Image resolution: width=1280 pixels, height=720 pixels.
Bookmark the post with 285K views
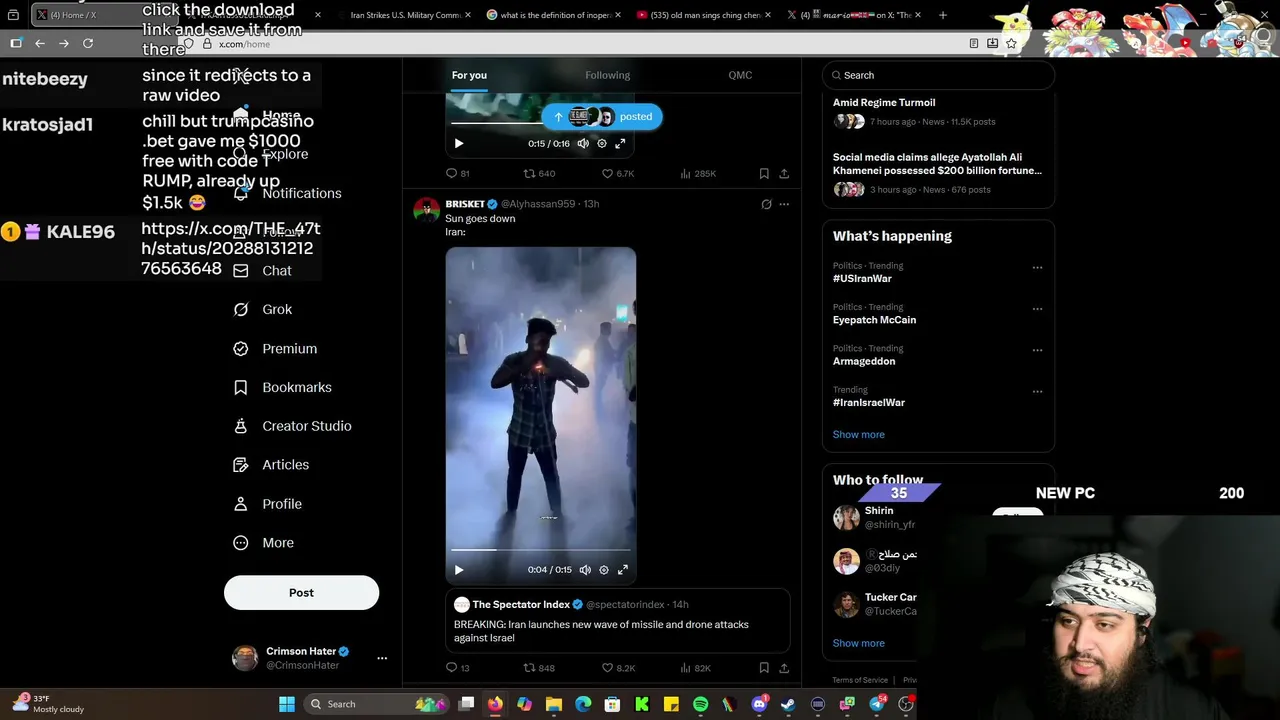764,173
